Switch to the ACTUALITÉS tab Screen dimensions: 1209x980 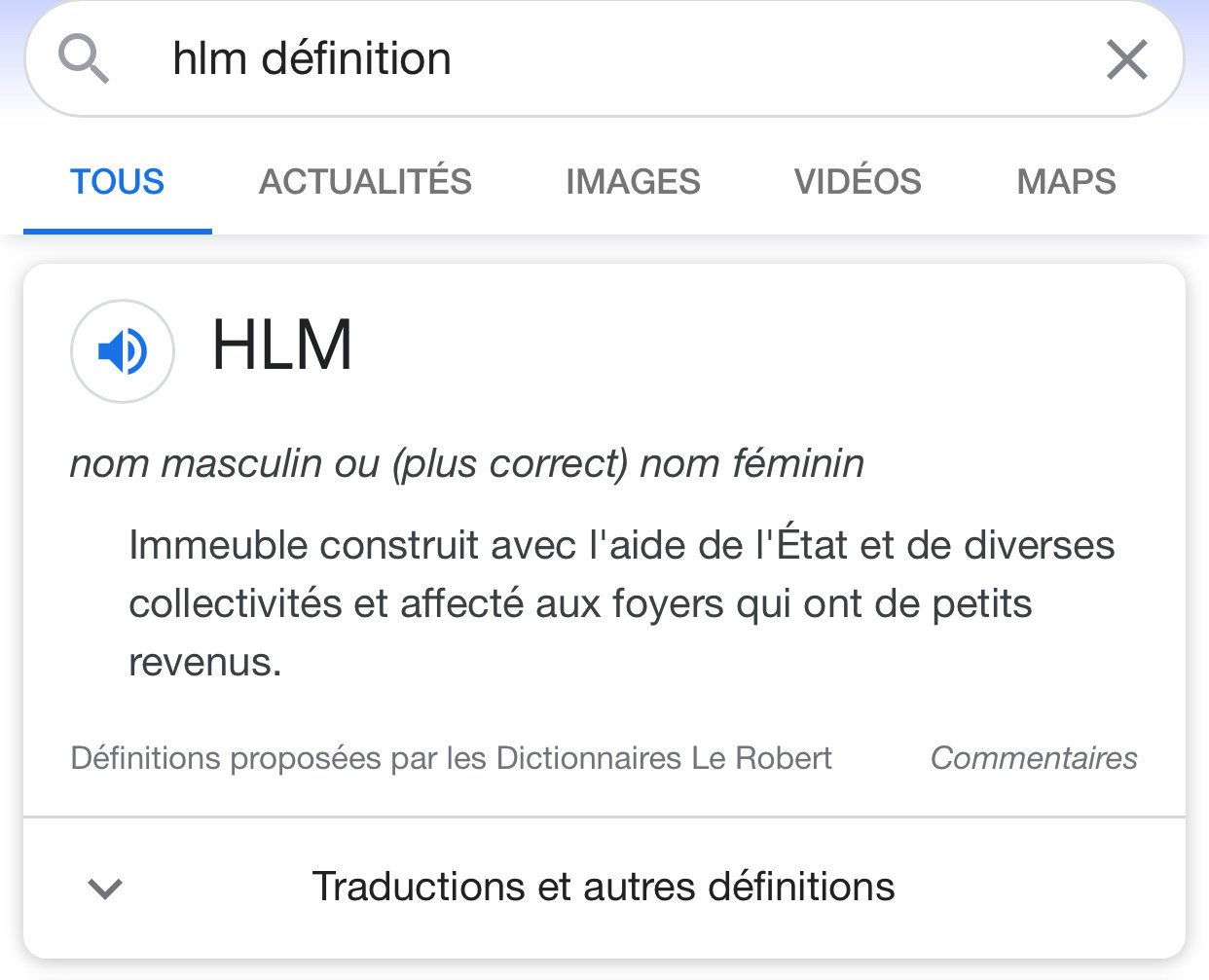(x=365, y=182)
